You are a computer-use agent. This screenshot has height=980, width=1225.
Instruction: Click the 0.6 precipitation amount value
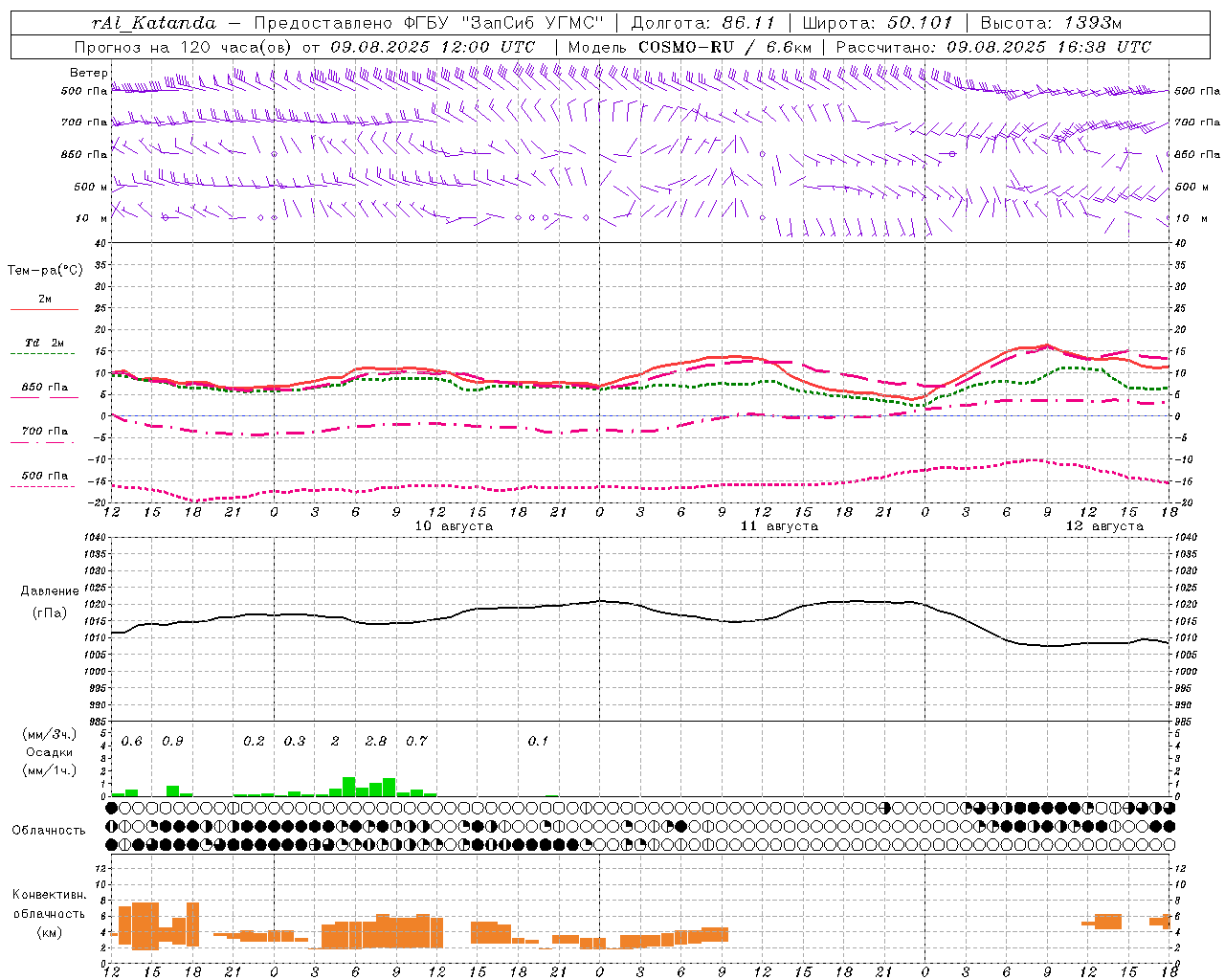pyautogui.click(x=132, y=742)
